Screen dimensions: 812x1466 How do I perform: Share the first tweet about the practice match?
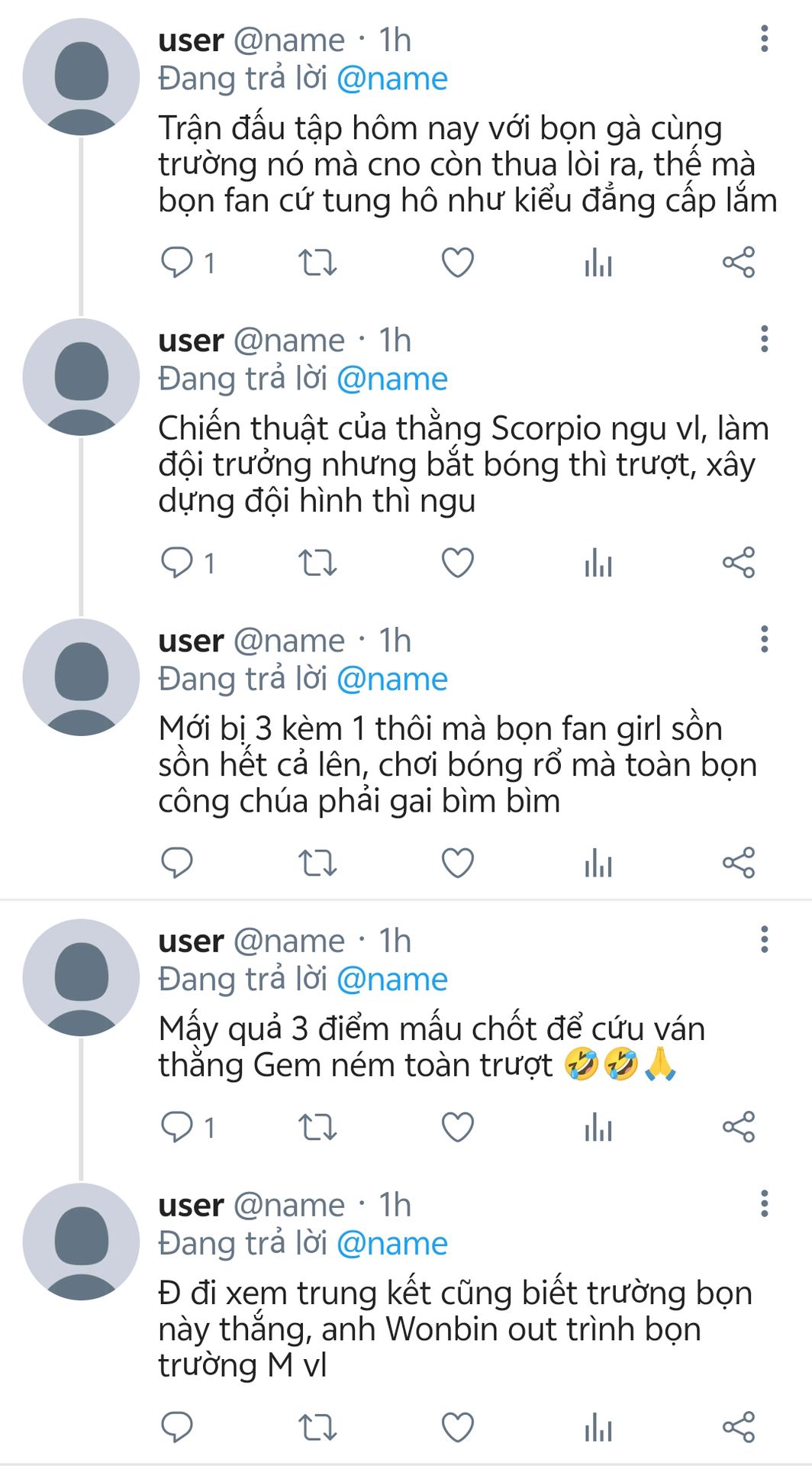(739, 263)
